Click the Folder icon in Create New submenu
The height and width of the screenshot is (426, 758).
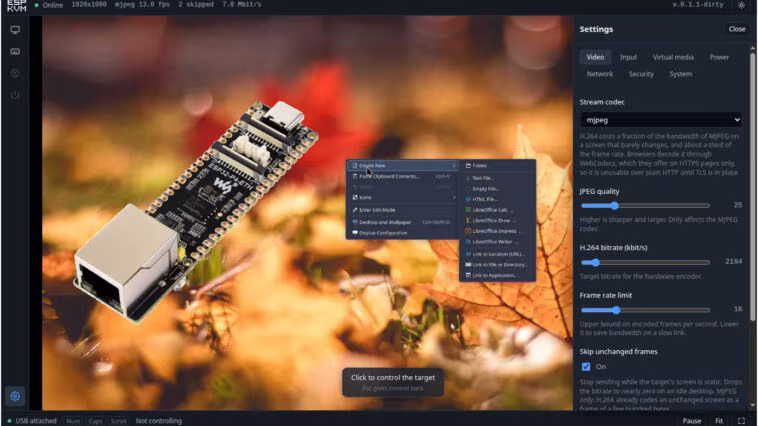(468, 165)
